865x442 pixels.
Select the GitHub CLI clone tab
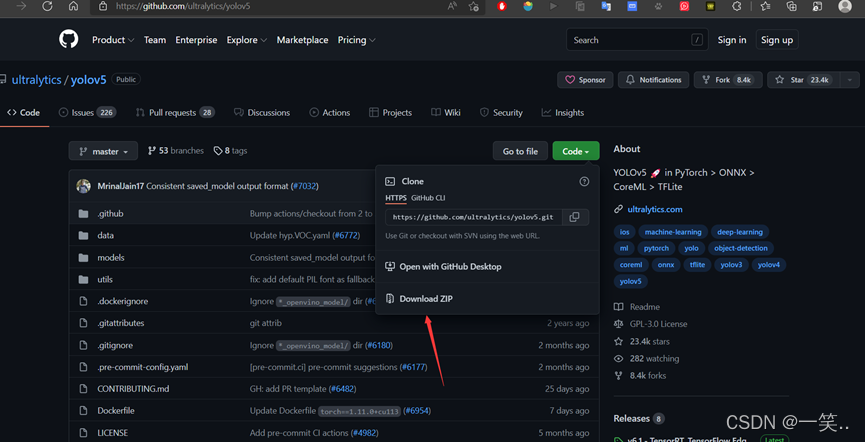coord(428,198)
